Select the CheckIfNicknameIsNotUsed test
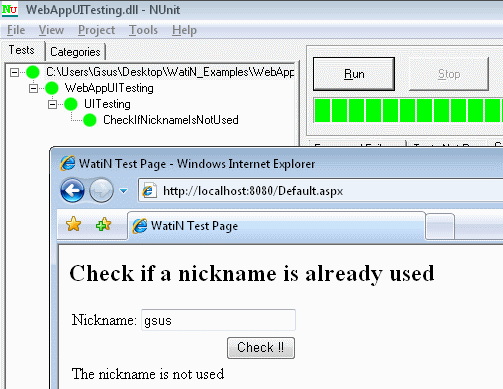Viewport: 503px width, 389px height. tap(171, 120)
